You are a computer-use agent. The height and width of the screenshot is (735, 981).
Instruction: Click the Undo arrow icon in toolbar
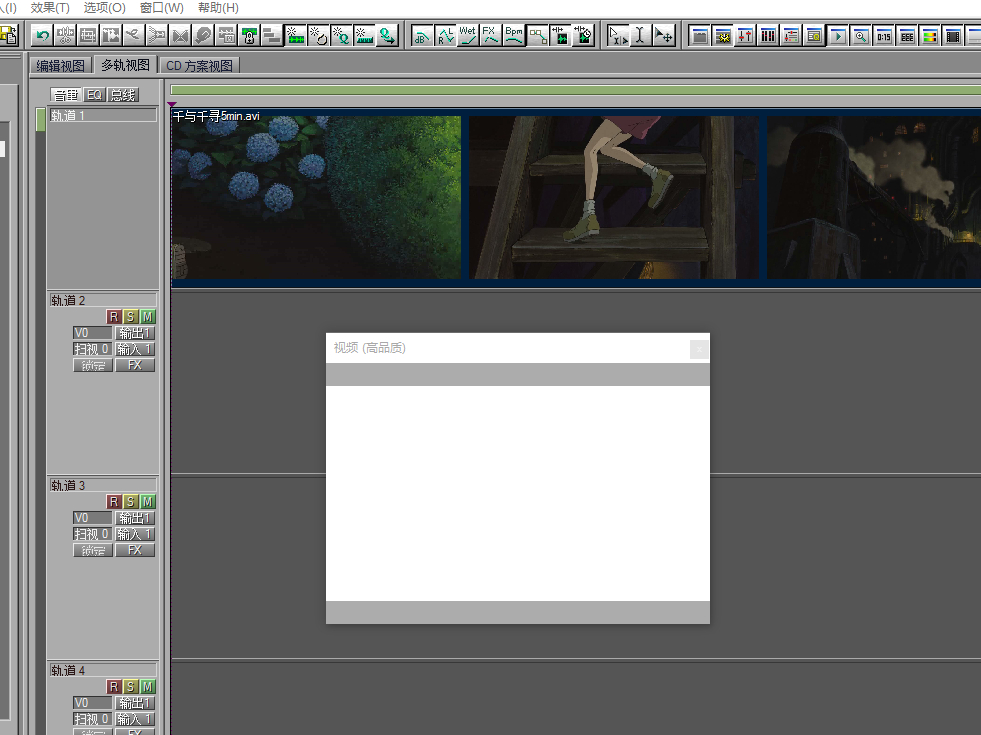(x=42, y=36)
